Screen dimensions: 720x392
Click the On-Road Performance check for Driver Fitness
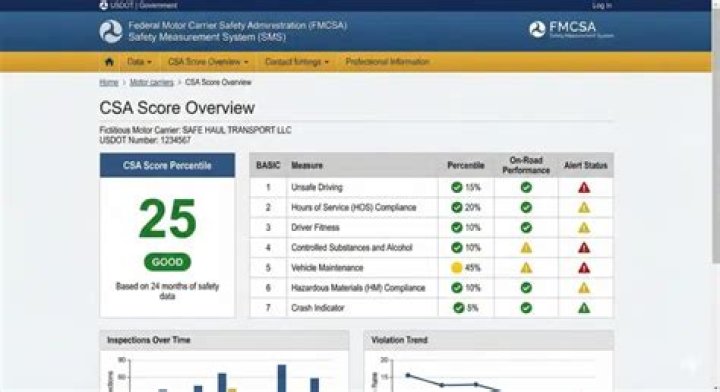click(526, 227)
